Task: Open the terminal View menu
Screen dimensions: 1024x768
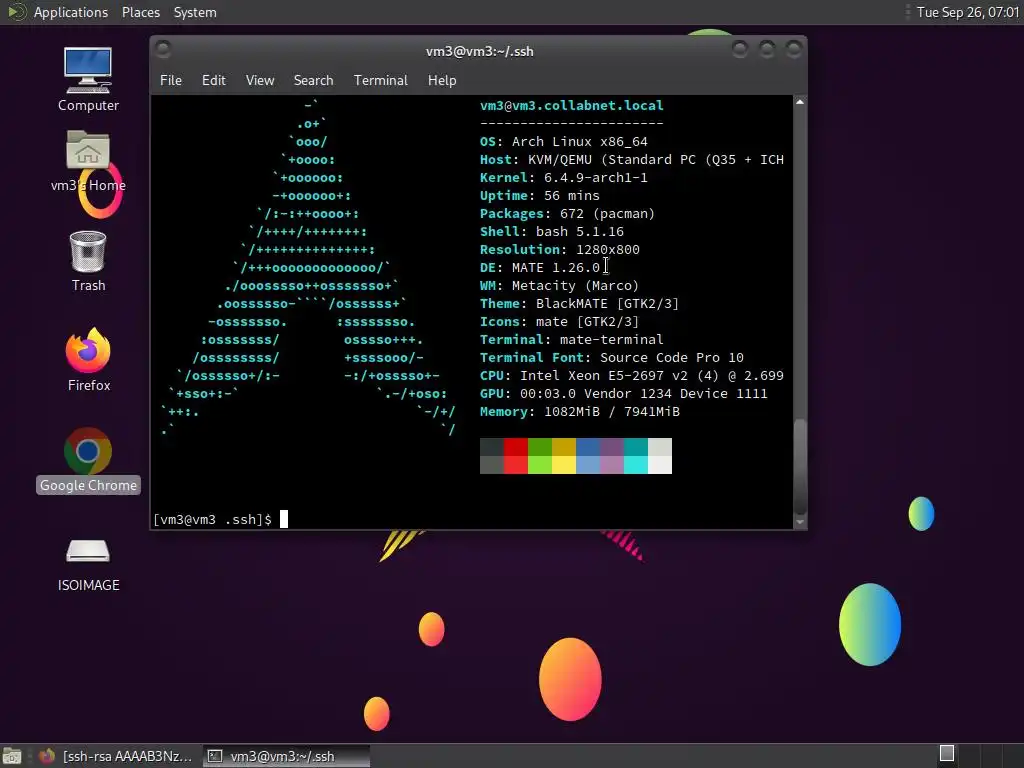Action: coord(260,80)
